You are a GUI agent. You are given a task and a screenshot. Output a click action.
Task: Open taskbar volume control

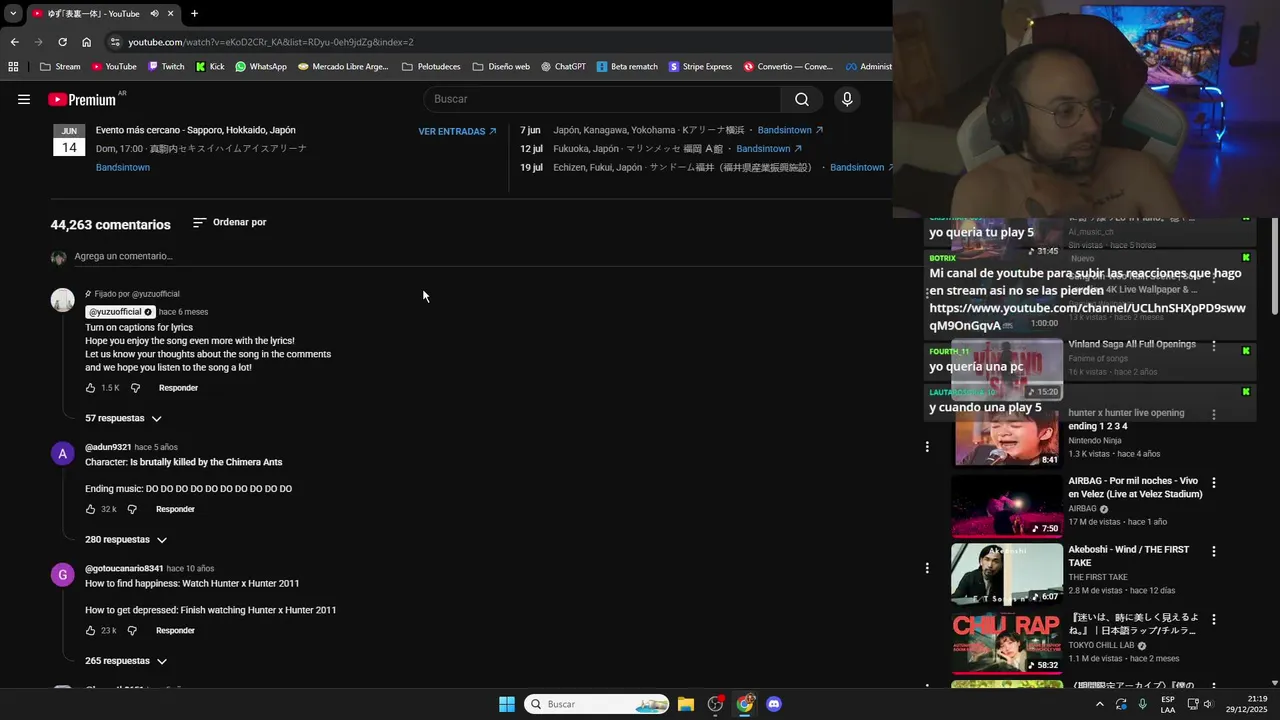coord(1208,704)
